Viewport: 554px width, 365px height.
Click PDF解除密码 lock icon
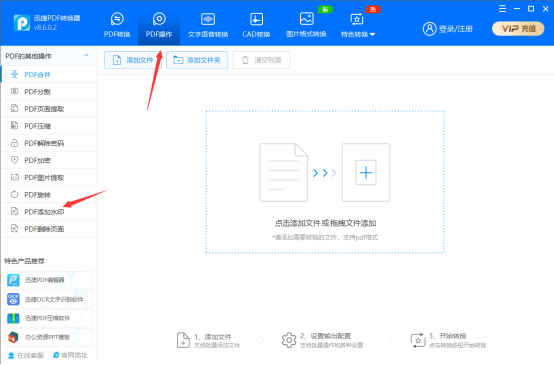click(14, 143)
